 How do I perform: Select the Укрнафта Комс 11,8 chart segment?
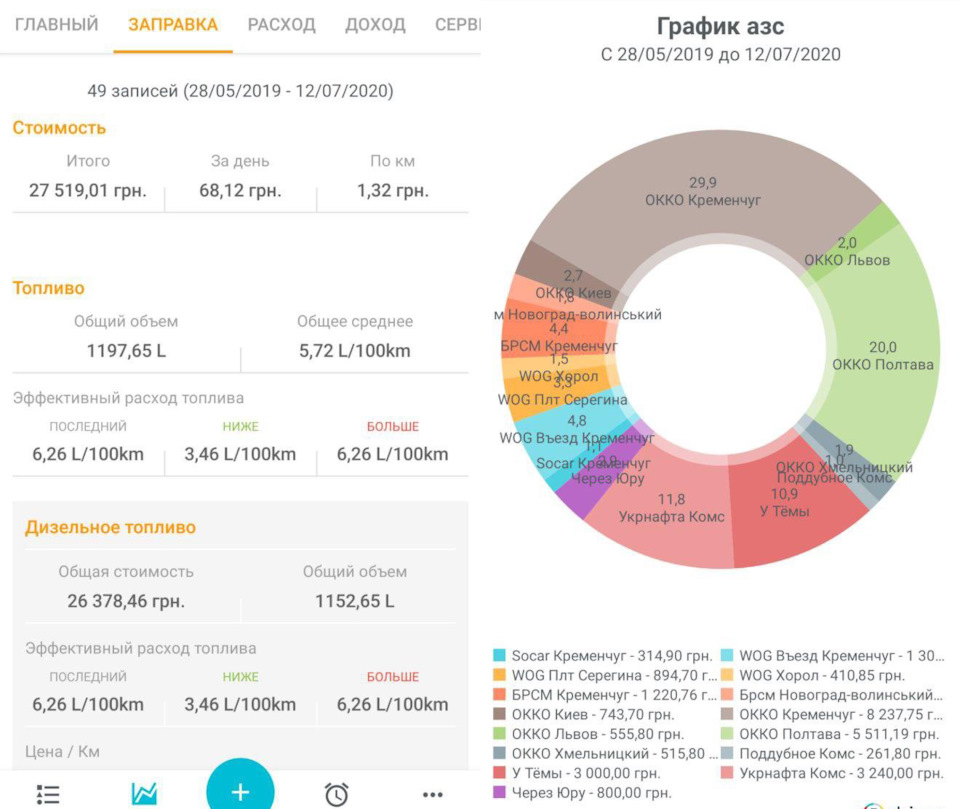click(x=672, y=508)
